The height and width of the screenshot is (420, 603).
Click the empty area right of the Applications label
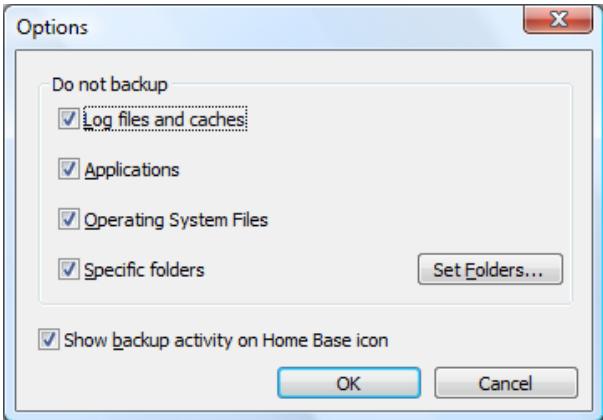373,170
